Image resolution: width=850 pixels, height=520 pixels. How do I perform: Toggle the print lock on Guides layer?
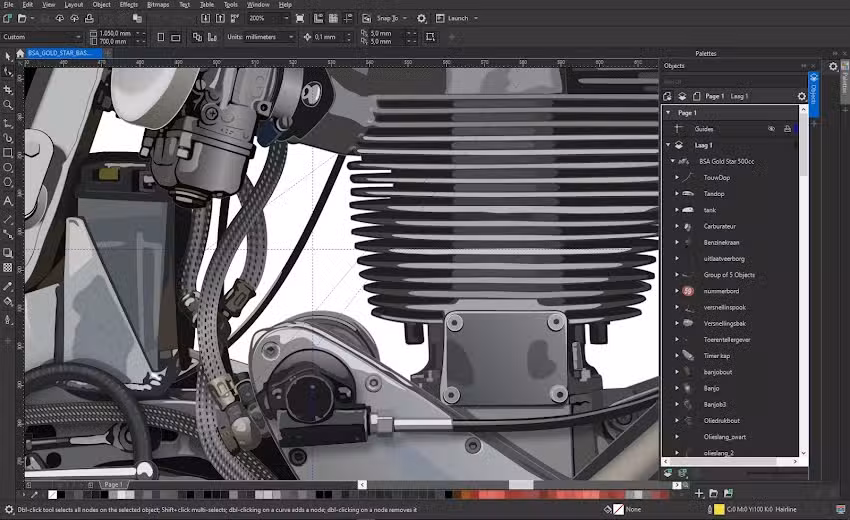tap(787, 129)
